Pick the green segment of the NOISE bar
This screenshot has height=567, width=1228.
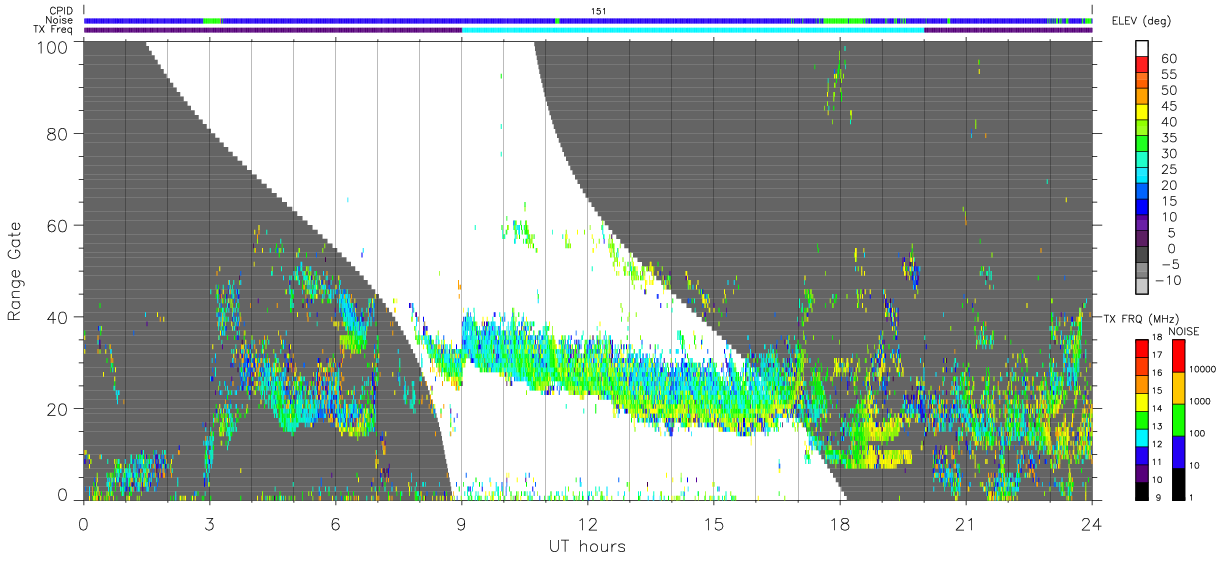point(1179,420)
